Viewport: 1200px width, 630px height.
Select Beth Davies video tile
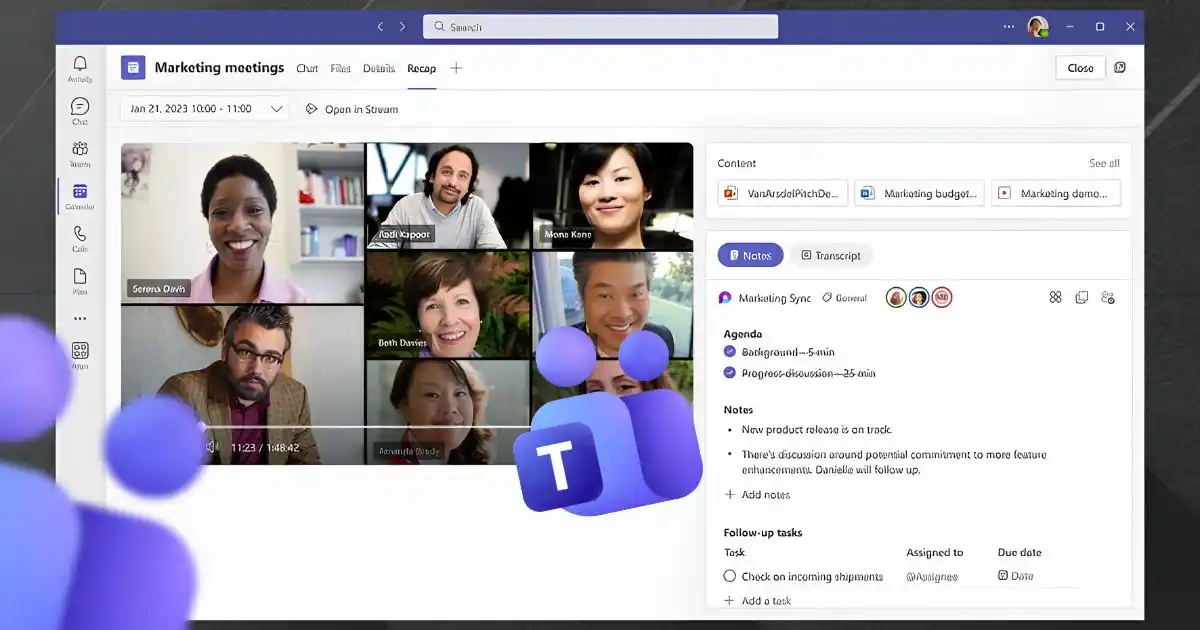coord(448,303)
